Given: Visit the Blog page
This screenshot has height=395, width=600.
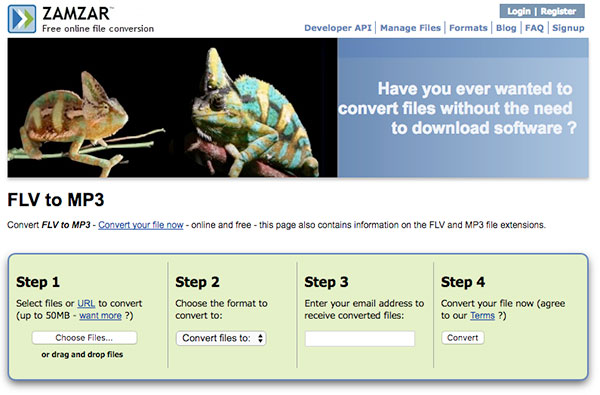Looking at the screenshot, I should [x=506, y=28].
